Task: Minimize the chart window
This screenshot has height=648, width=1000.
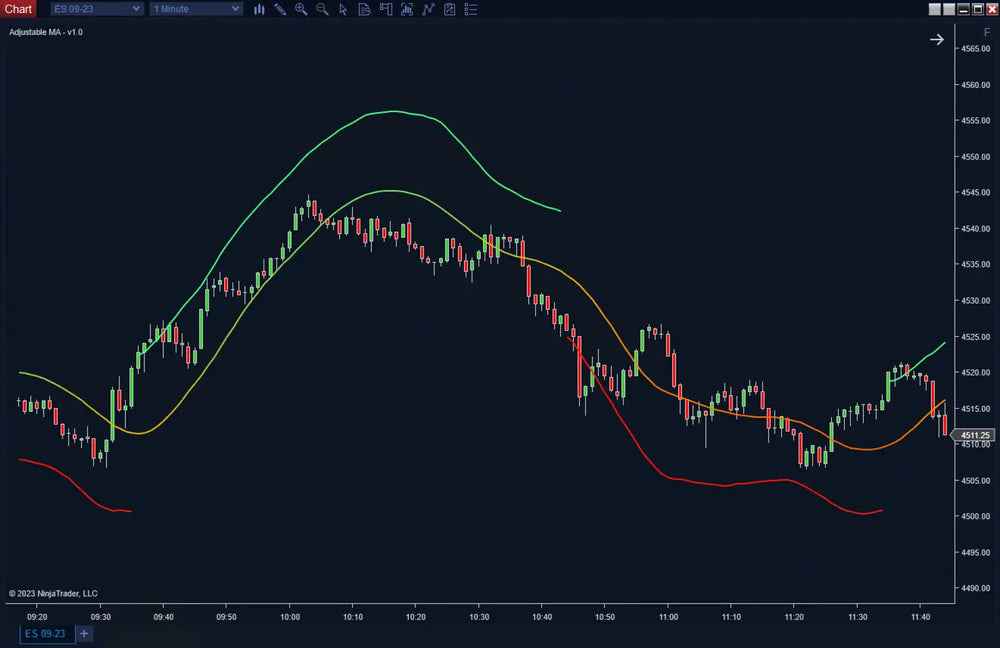Action: [964, 9]
